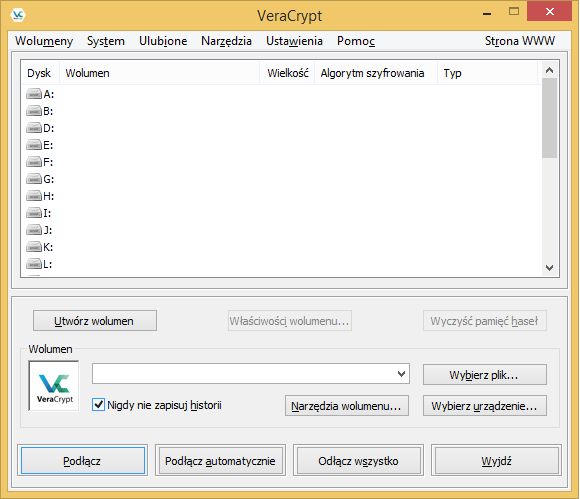The width and height of the screenshot is (580, 499).
Task: Click Odłącz wszystko button
Action: (x=358, y=461)
